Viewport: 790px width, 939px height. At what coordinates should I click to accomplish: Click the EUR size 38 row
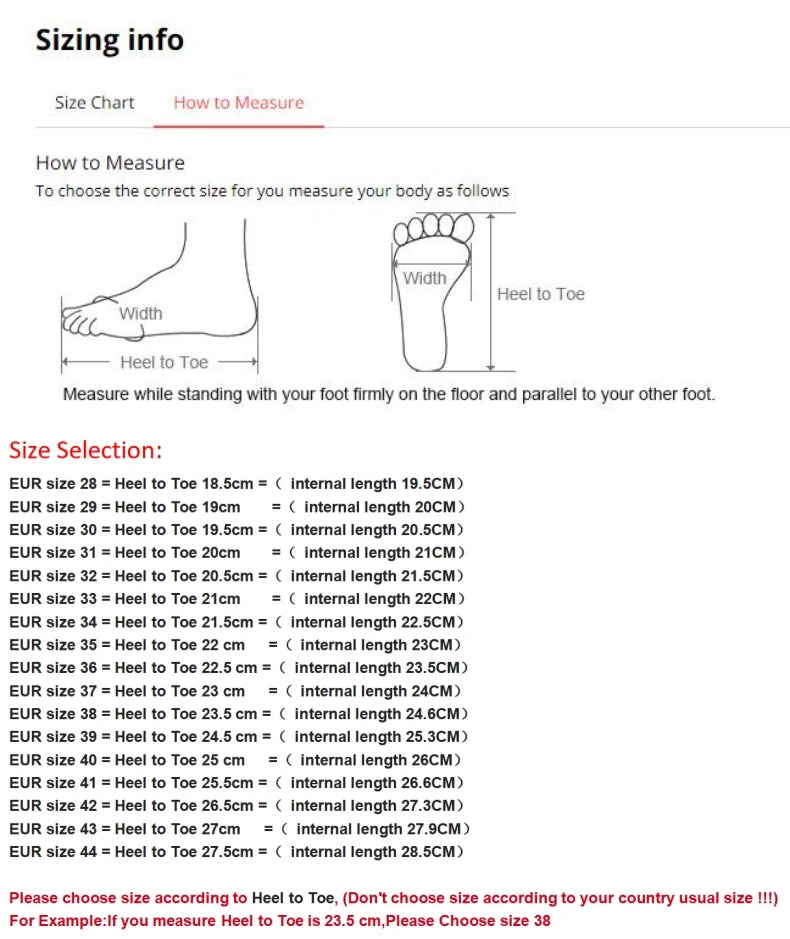pyautogui.click(x=238, y=714)
